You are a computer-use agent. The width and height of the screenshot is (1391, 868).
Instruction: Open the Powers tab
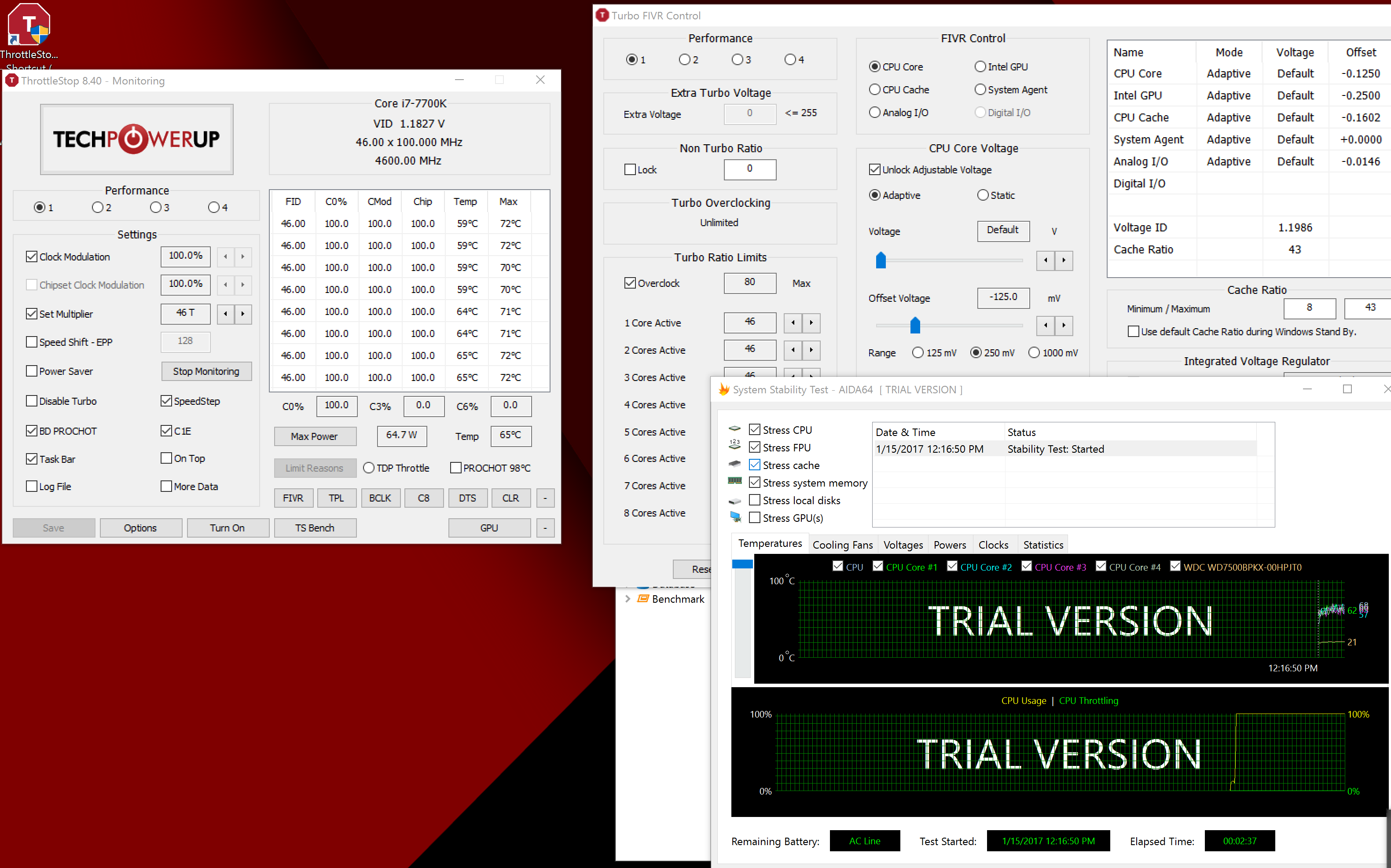(950, 545)
